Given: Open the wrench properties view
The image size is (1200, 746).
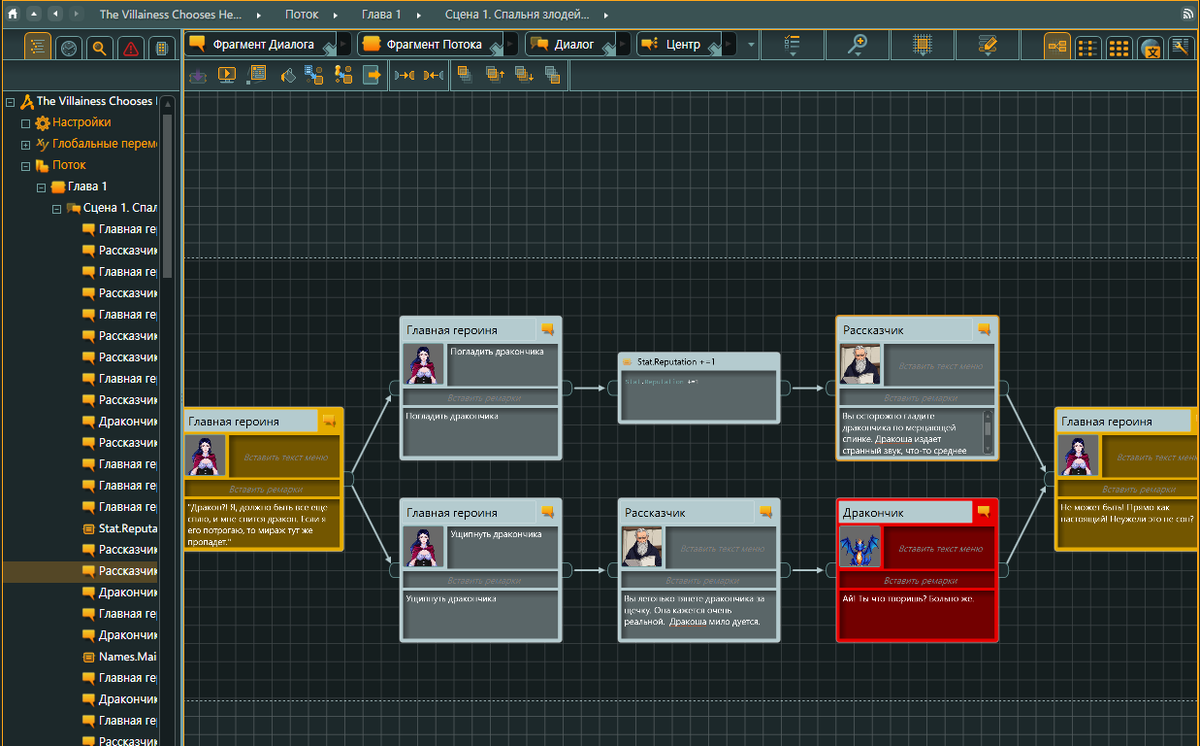Looking at the screenshot, I should pos(1181,46).
